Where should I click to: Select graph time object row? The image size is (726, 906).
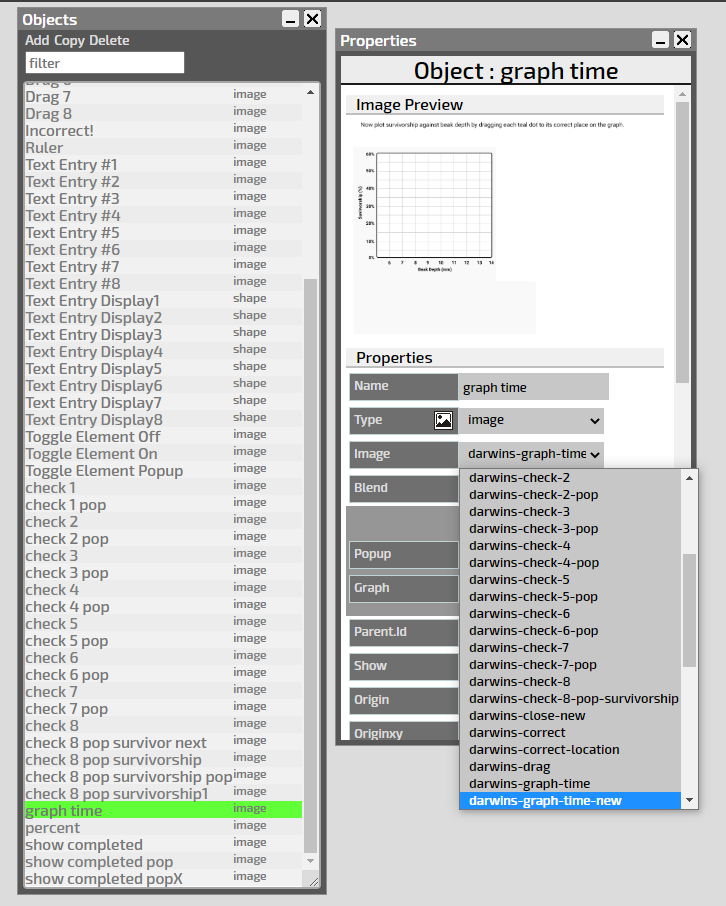pos(163,810)
